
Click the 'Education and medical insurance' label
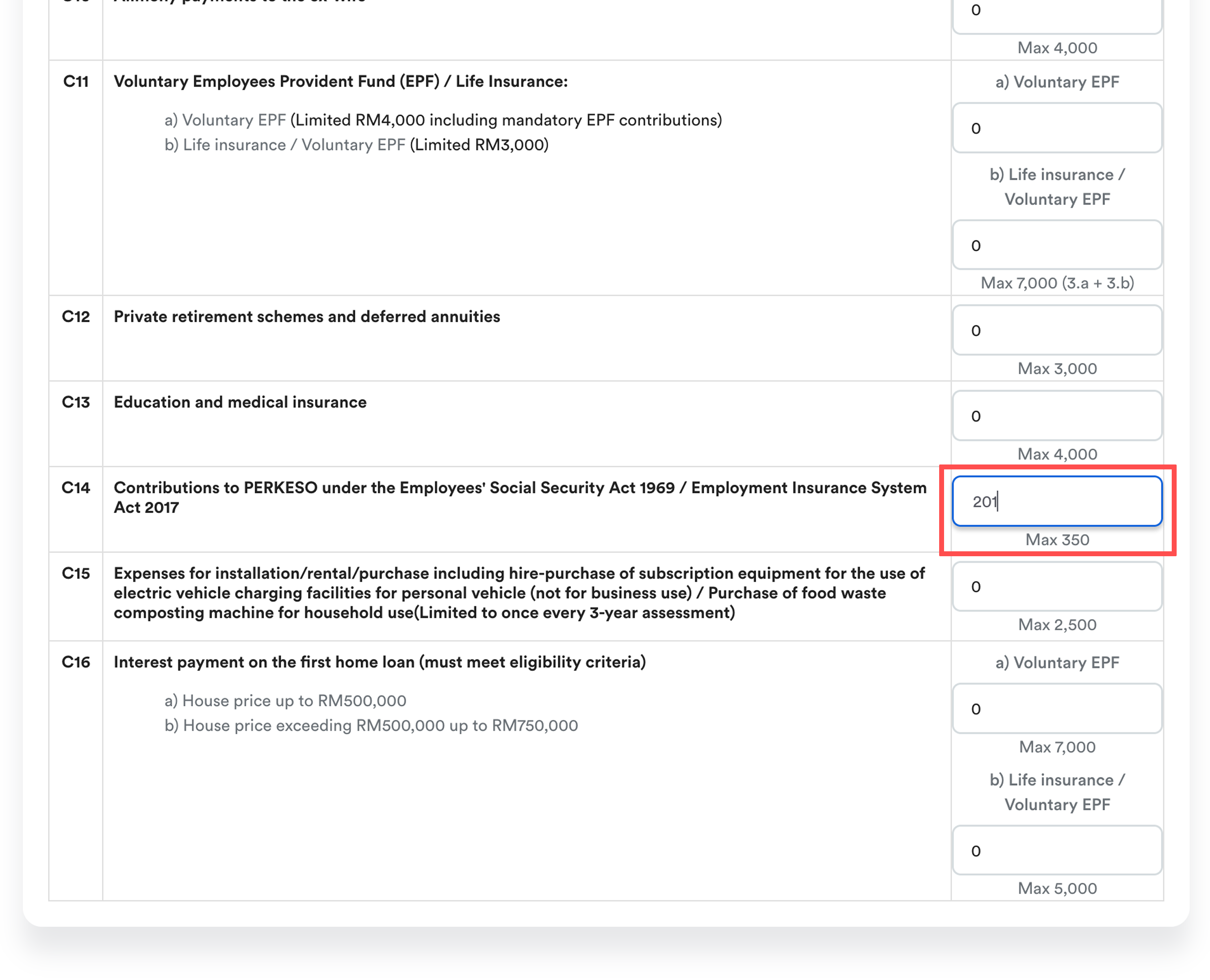pos(240,402)
